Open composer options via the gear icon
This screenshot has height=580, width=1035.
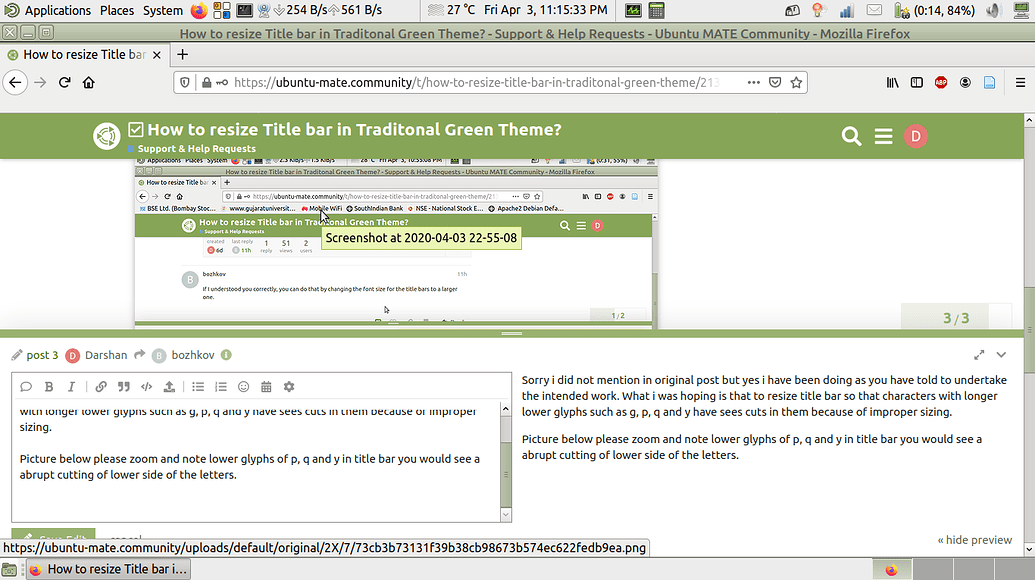point(287,387)
